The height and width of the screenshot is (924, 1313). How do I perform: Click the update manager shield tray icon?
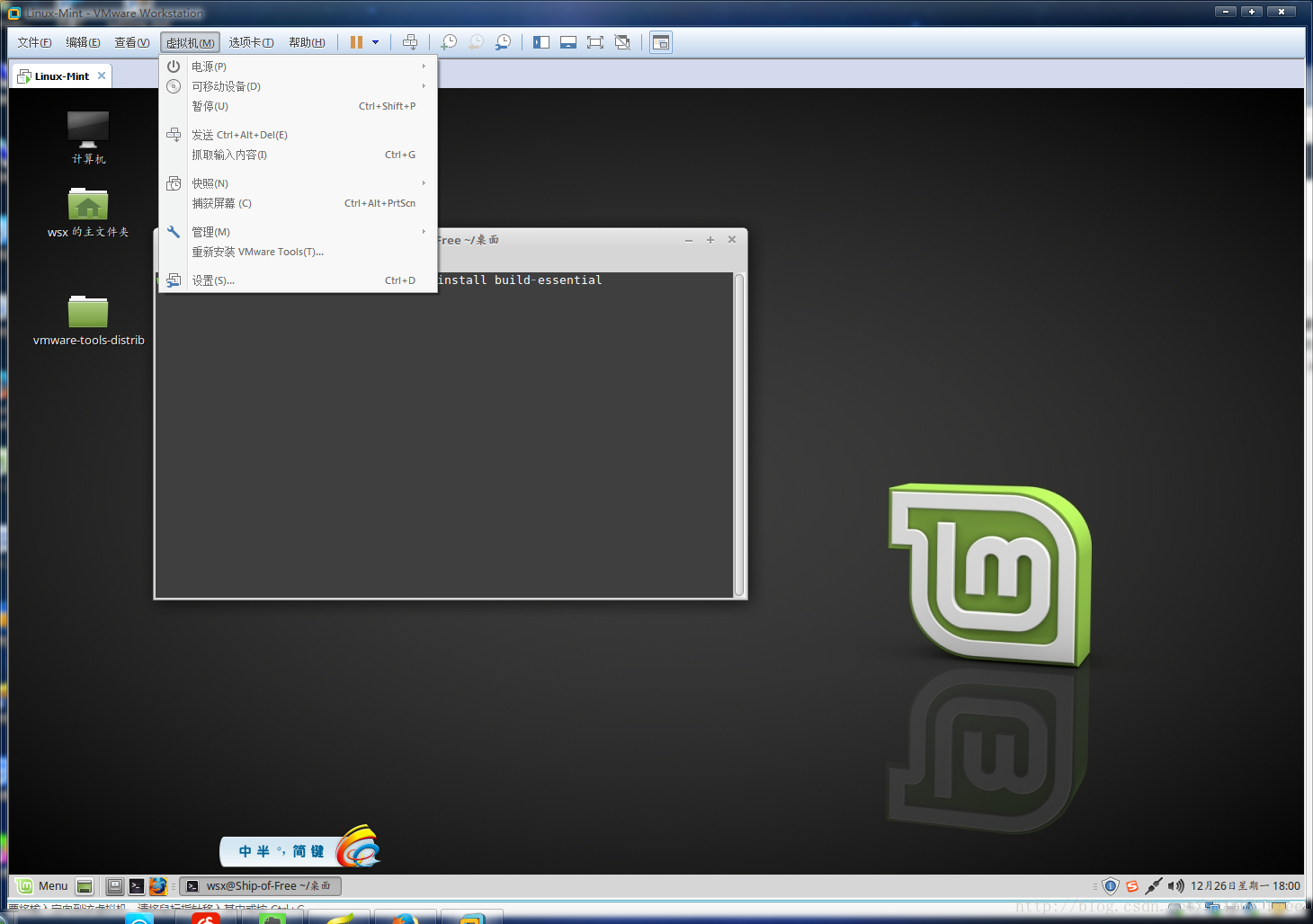pyautogui.click(x=1111, y=886)
